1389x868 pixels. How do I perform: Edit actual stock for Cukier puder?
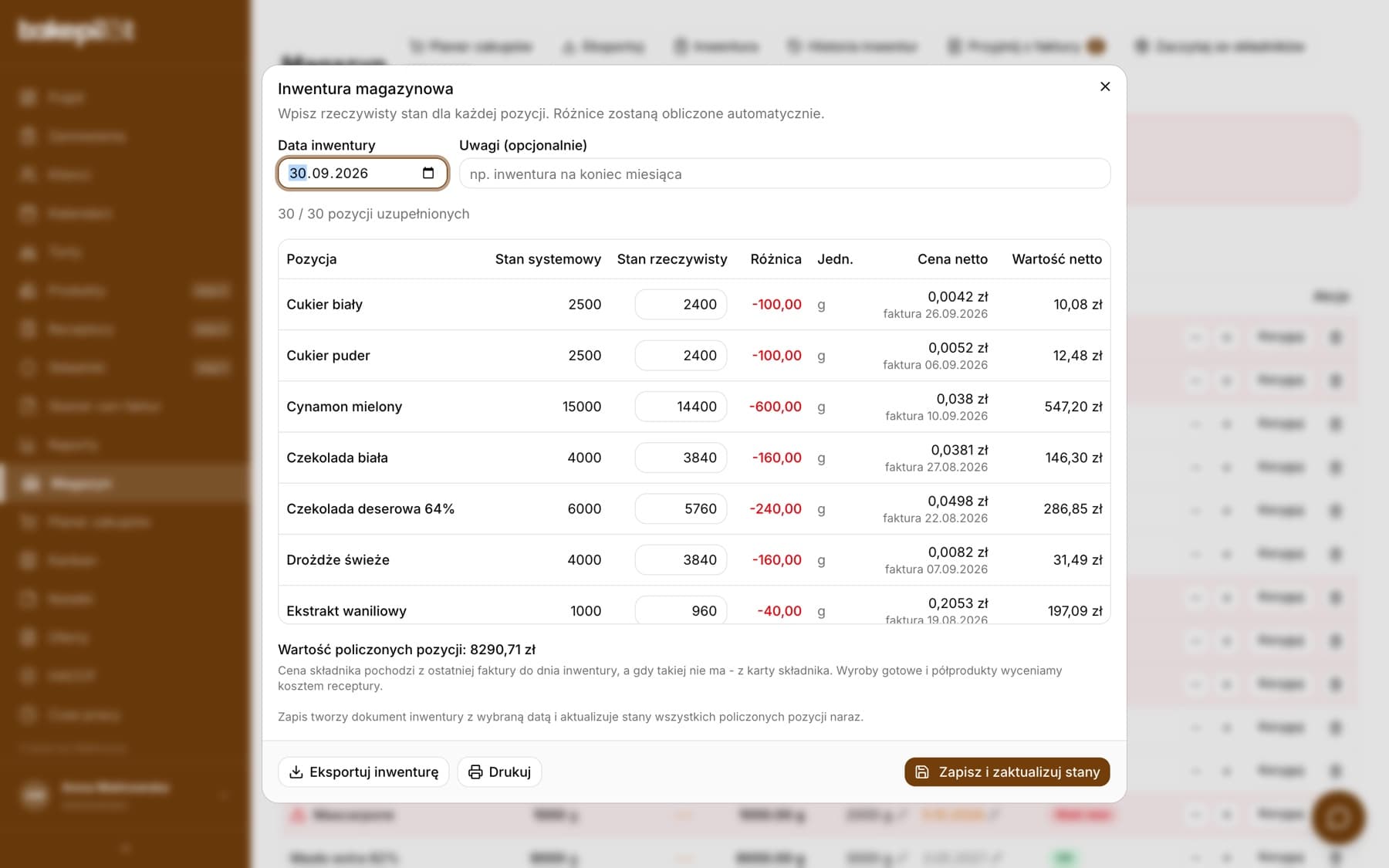681,355
